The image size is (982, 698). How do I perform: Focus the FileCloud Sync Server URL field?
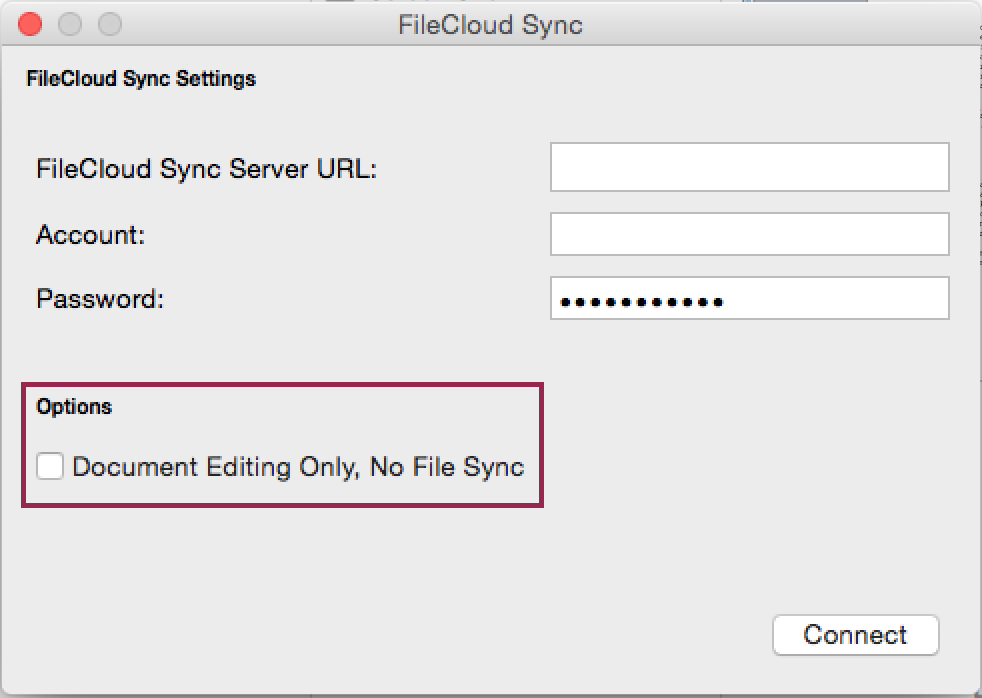pos(750,167)
